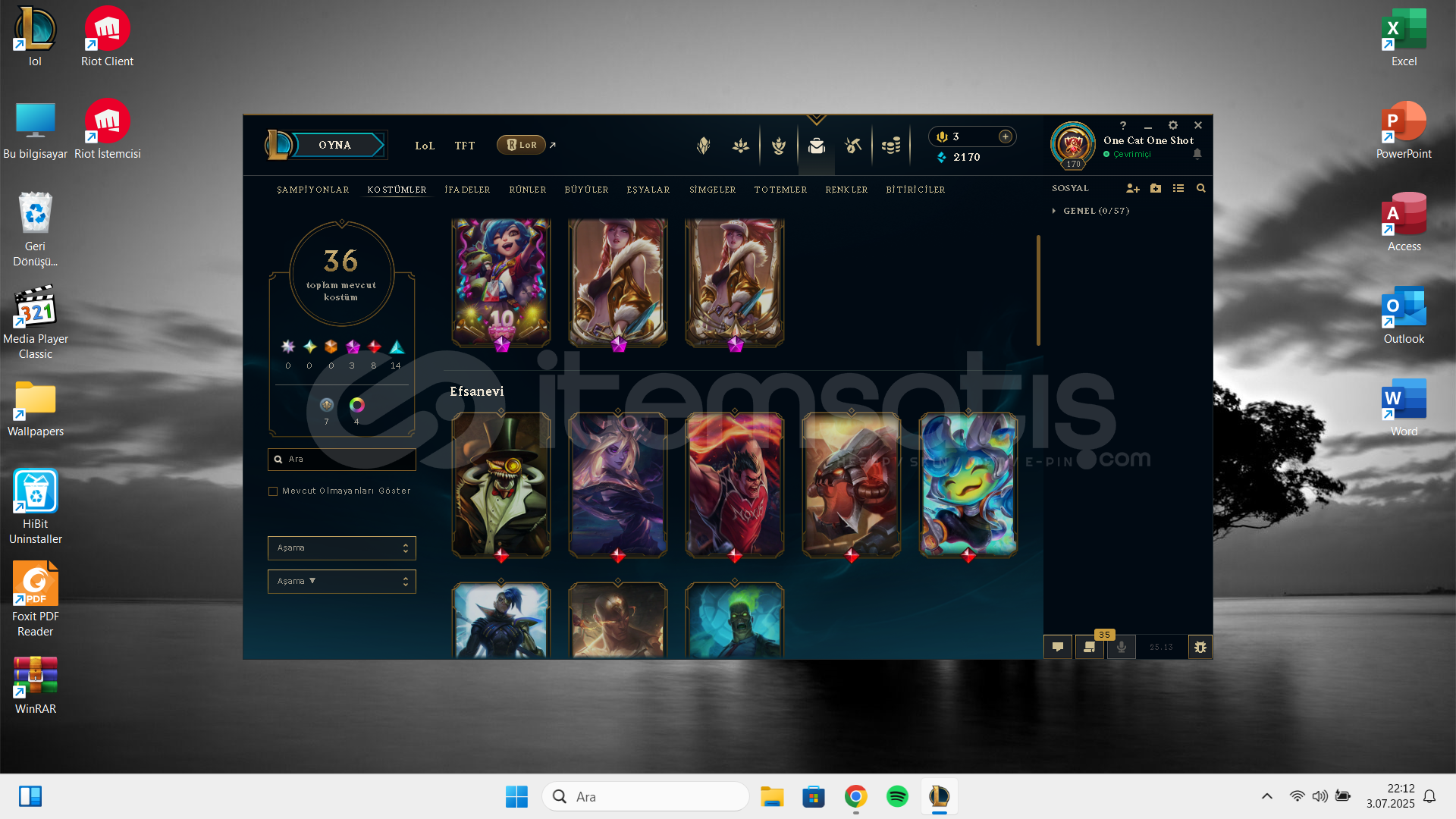Switch to the BÜYÜLER tab
The image size is (1456, 819).
tap(587, 190)
